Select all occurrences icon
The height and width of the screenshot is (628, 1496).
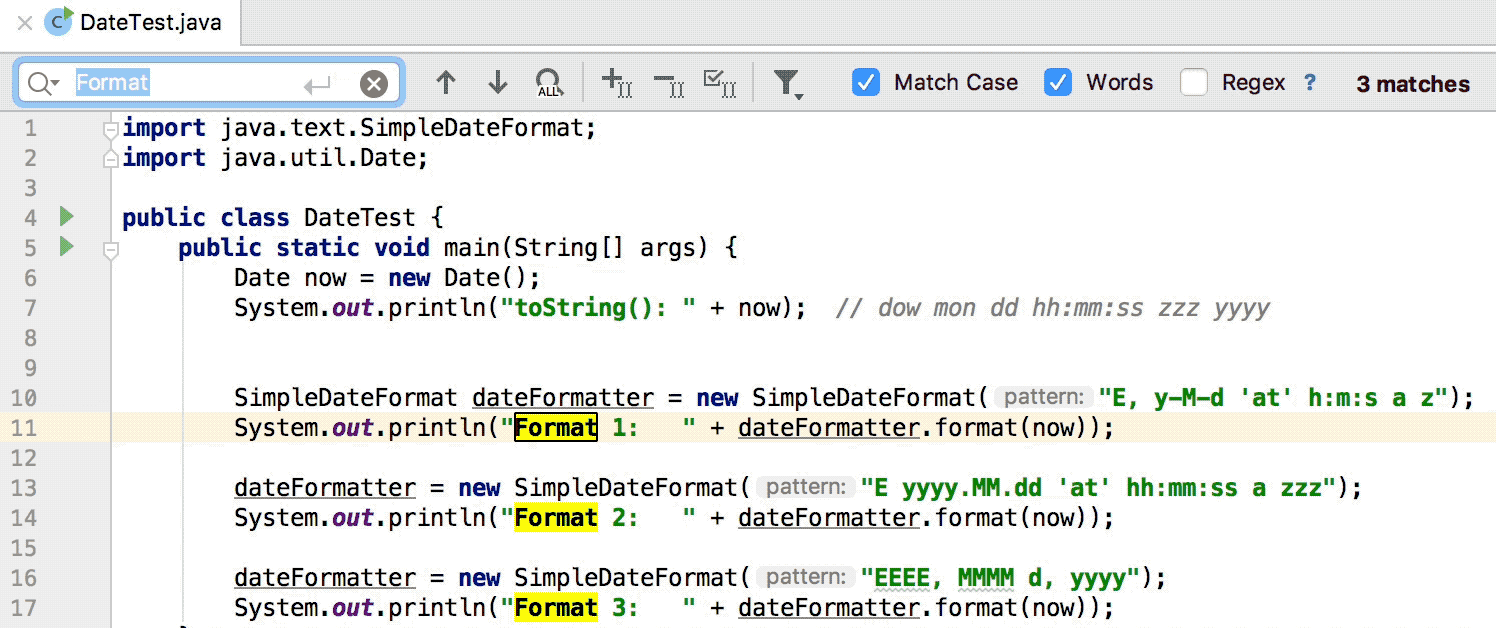720,83
